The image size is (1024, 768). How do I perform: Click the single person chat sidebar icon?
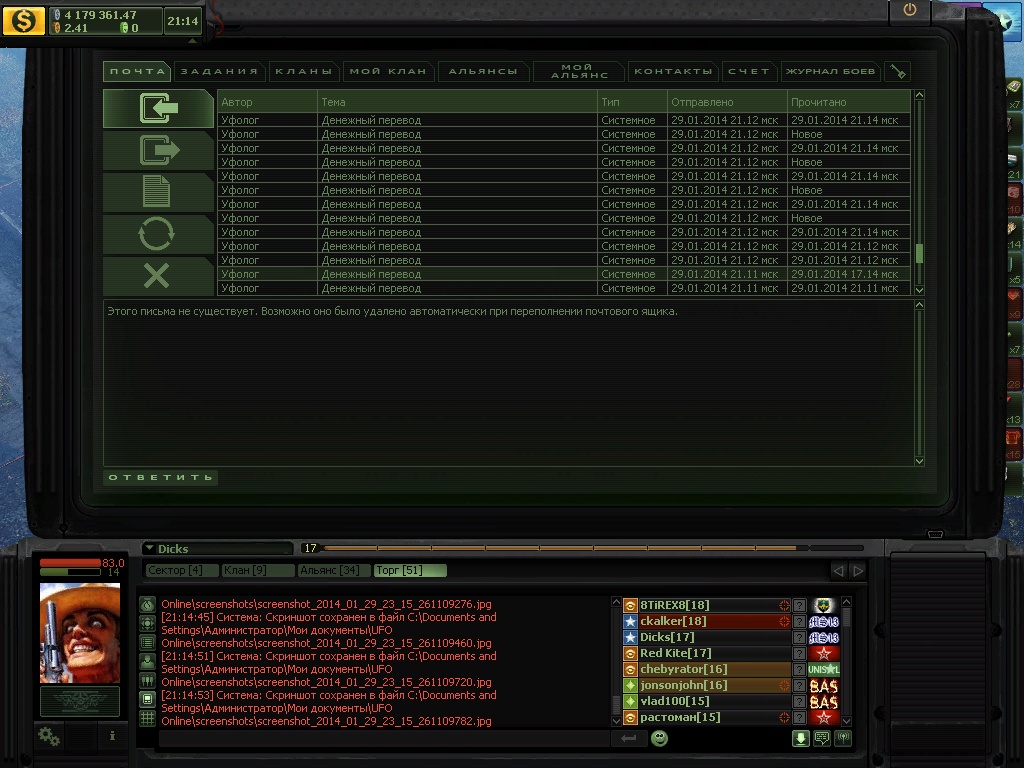click(x=148, y=662)
